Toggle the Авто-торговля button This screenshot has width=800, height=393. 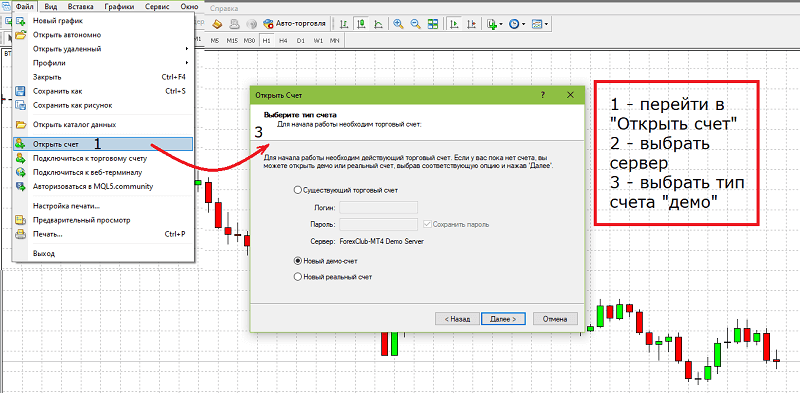pos(295,23)
